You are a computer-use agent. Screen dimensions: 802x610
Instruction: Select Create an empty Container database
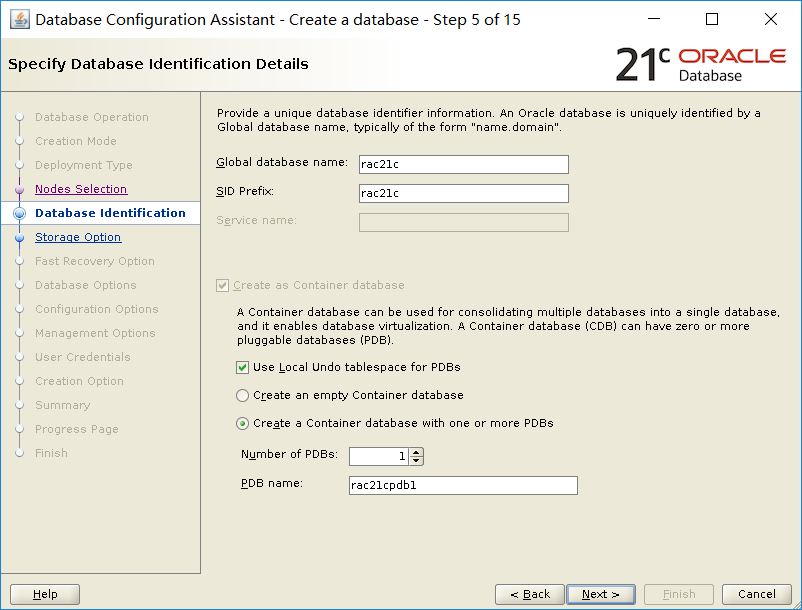pyautogui.click(x=242, y=395)
